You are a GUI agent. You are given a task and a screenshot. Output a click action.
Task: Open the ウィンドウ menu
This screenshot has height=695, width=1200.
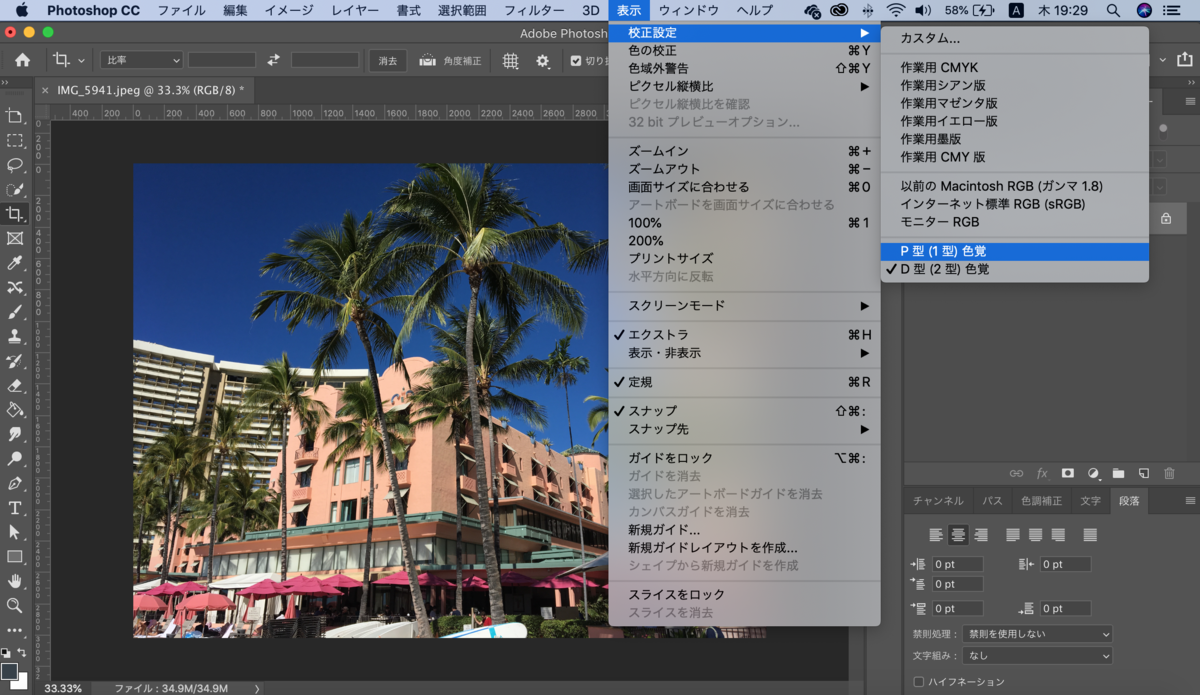pyautogui.click(x=688, y=12)
